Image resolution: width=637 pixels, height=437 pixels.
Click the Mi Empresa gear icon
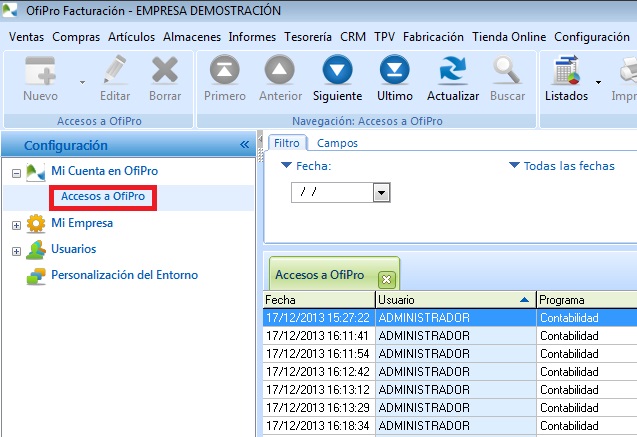(x=36, y=223)
